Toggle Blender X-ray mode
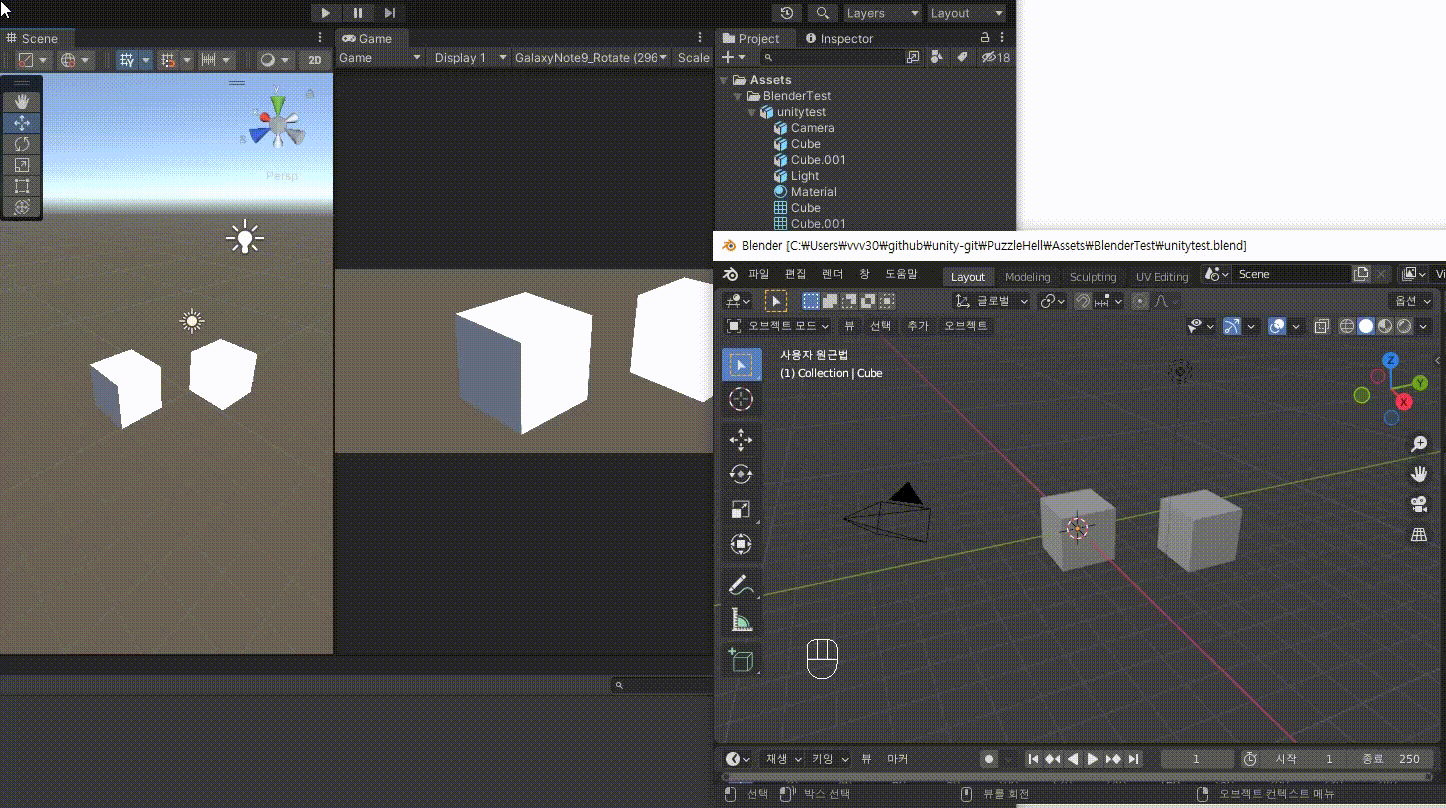Image resolution: width=1446 pixels, height=808 pixels. 1322,326
